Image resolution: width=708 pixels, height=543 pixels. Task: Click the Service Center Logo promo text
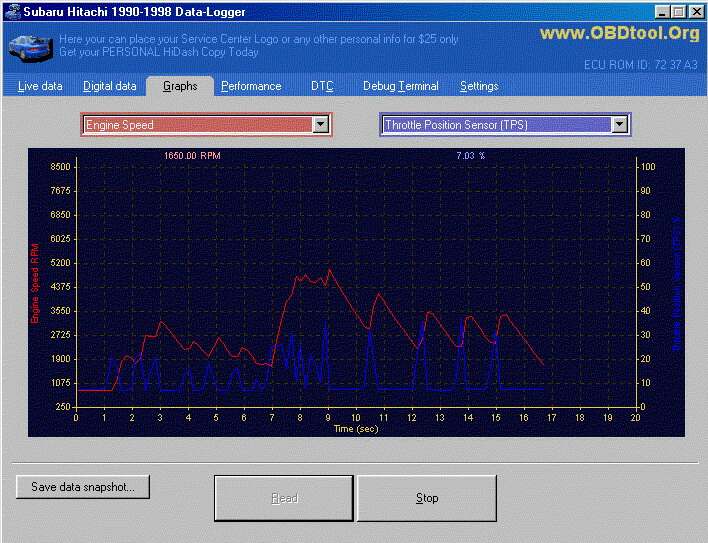tap(258, 46)
